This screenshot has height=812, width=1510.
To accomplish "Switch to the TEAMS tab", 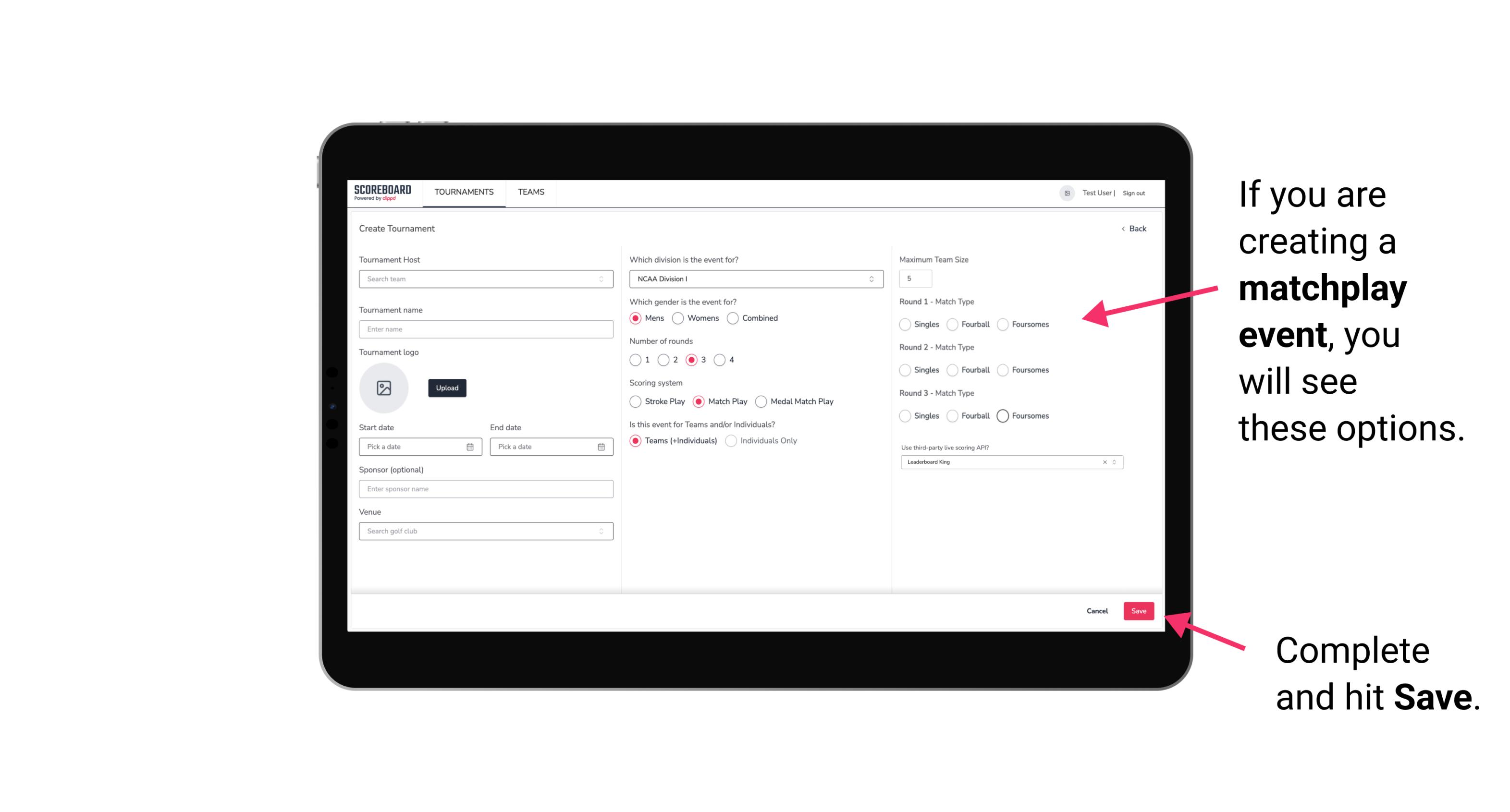I will point(529,192).
